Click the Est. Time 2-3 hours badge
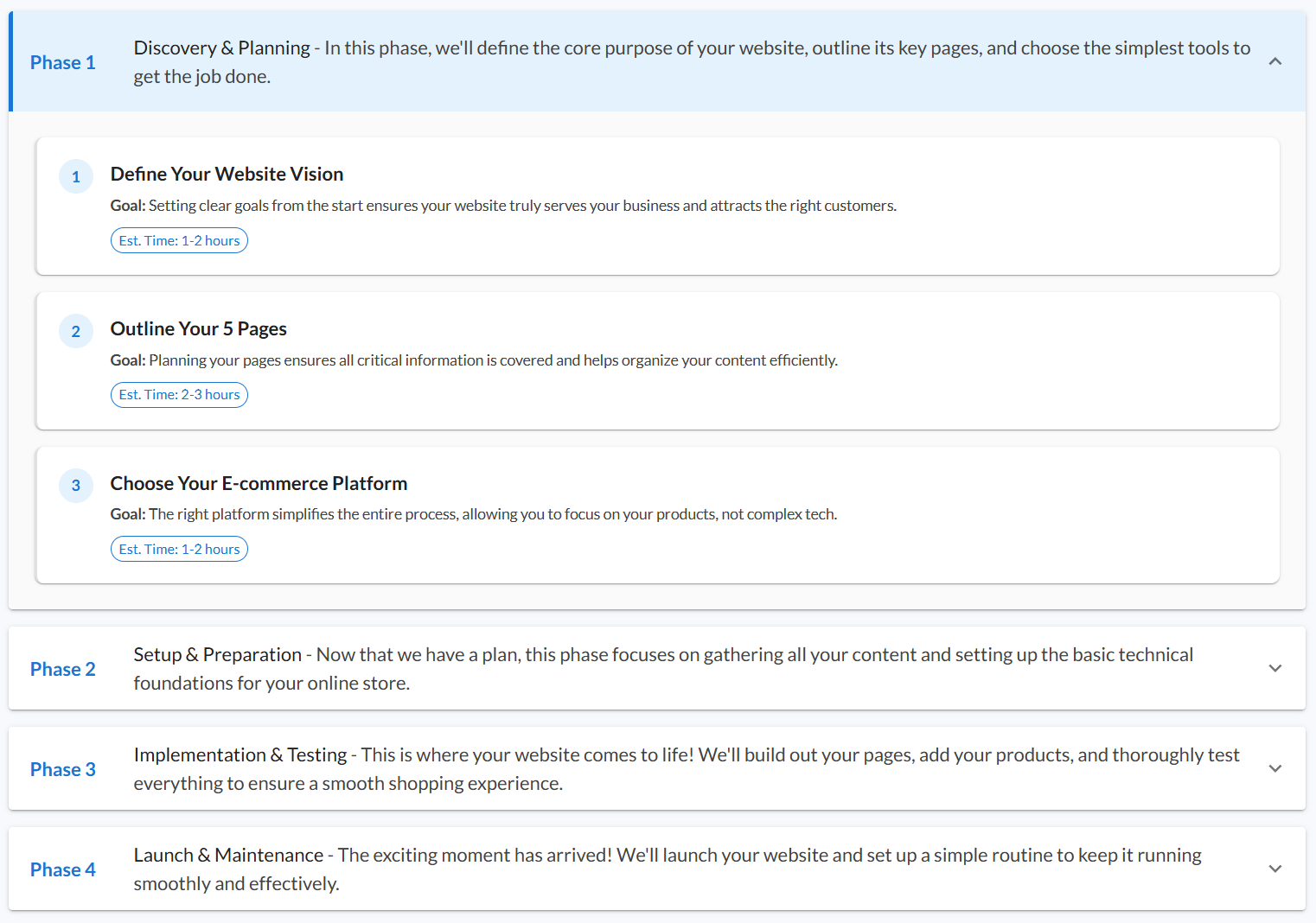Viewport: 1316px width, 923px height. point(179,394)
